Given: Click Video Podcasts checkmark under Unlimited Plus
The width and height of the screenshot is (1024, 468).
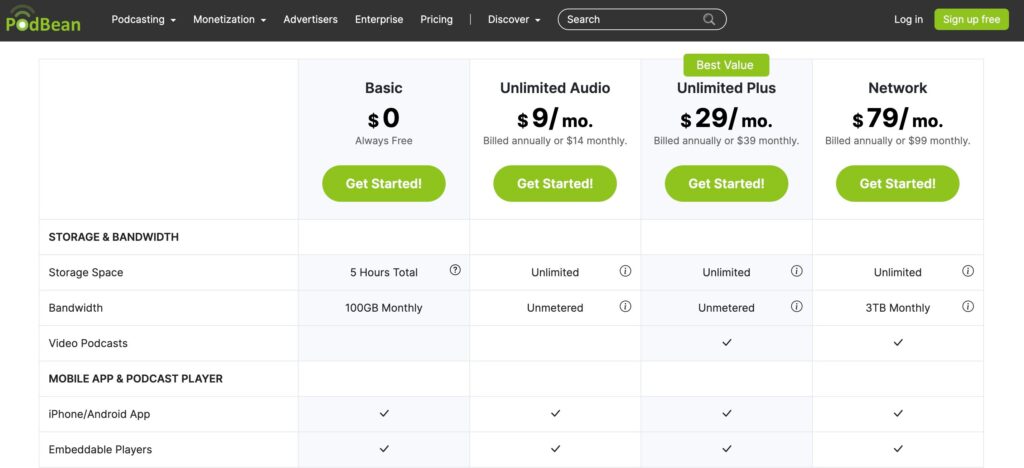Looking at the screenshot, I should pos(726,342).
